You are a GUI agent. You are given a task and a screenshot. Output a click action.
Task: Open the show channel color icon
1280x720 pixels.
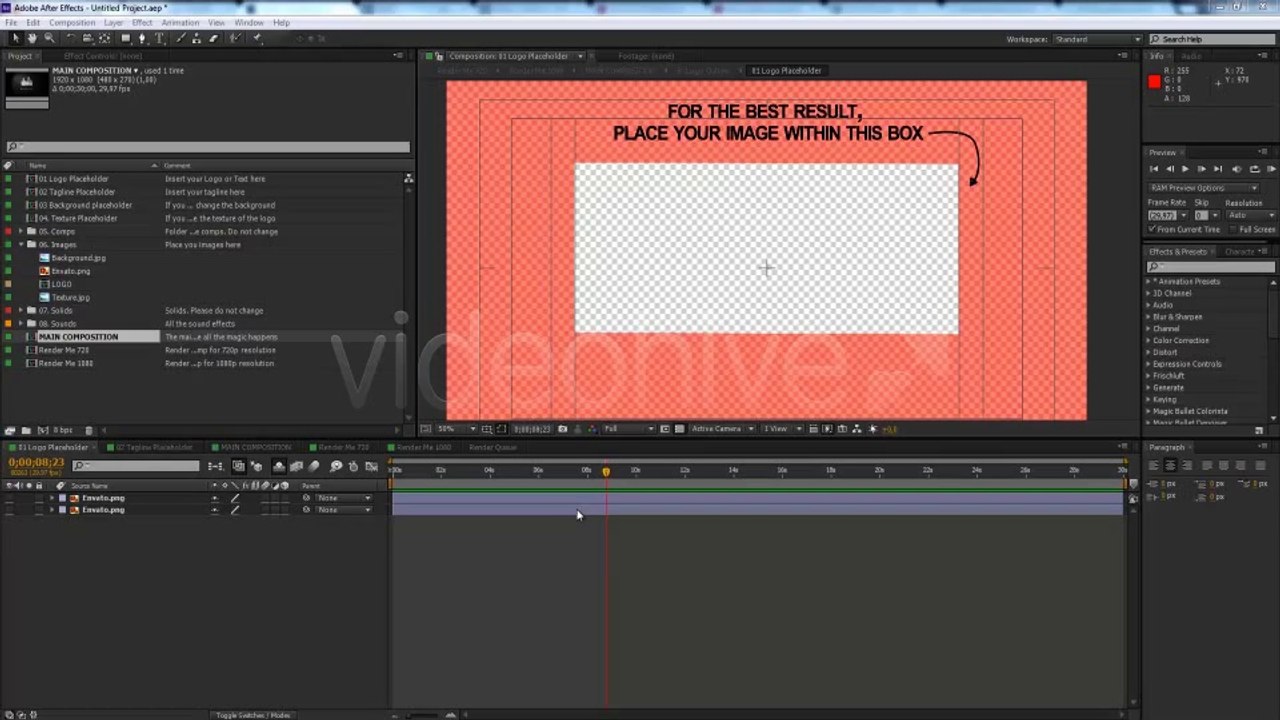(x=592, y=429)
